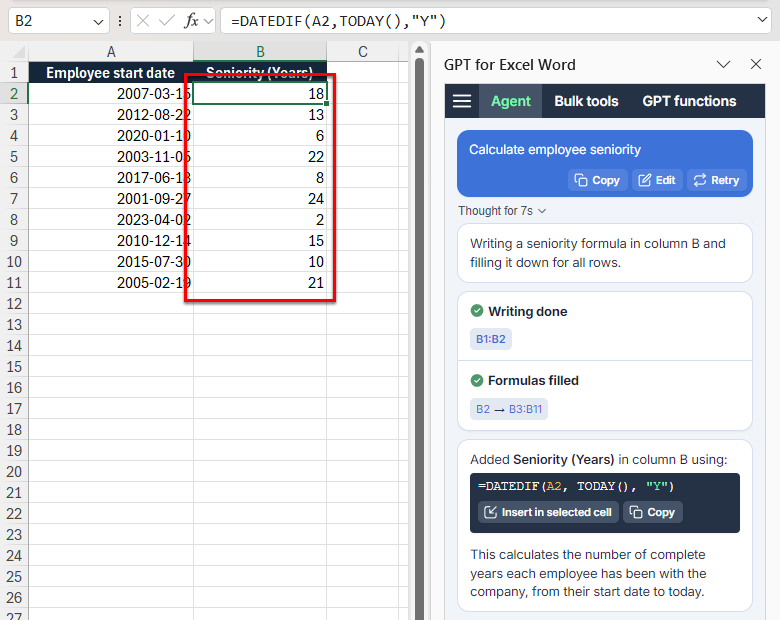Image resolution: width=780 pixels, height=620 pixels.
Task: Click the B2 → B3:B11 range chip
Action: (508, 409)
